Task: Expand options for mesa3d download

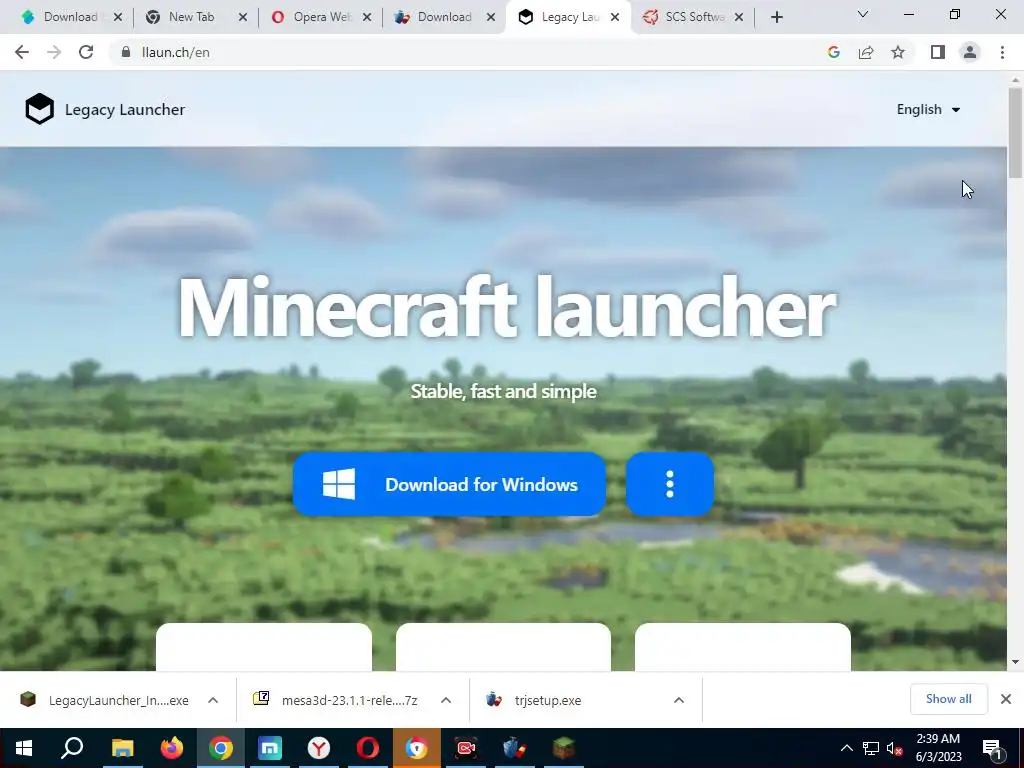Action: (x=446, y=700)
